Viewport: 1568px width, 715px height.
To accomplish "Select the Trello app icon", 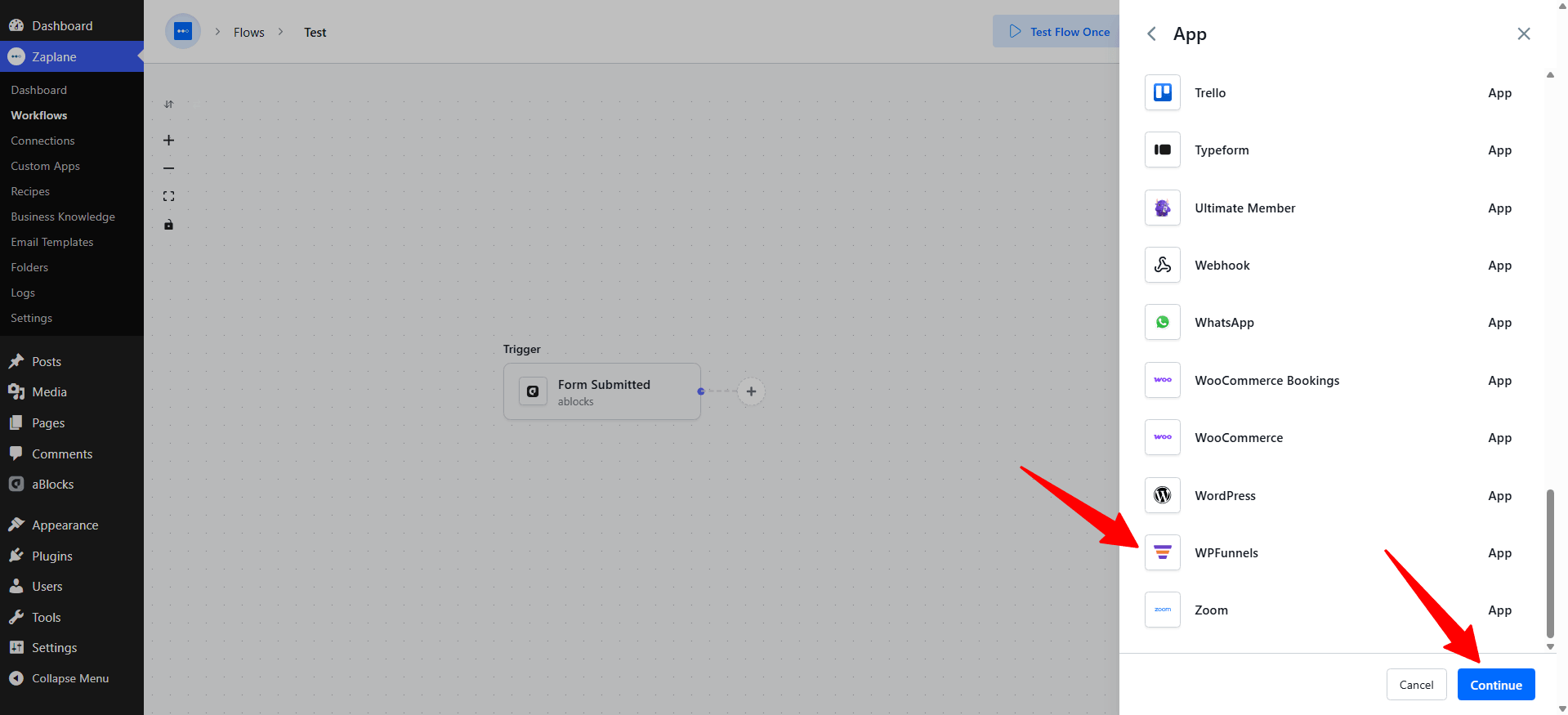I will point(1162,92).
